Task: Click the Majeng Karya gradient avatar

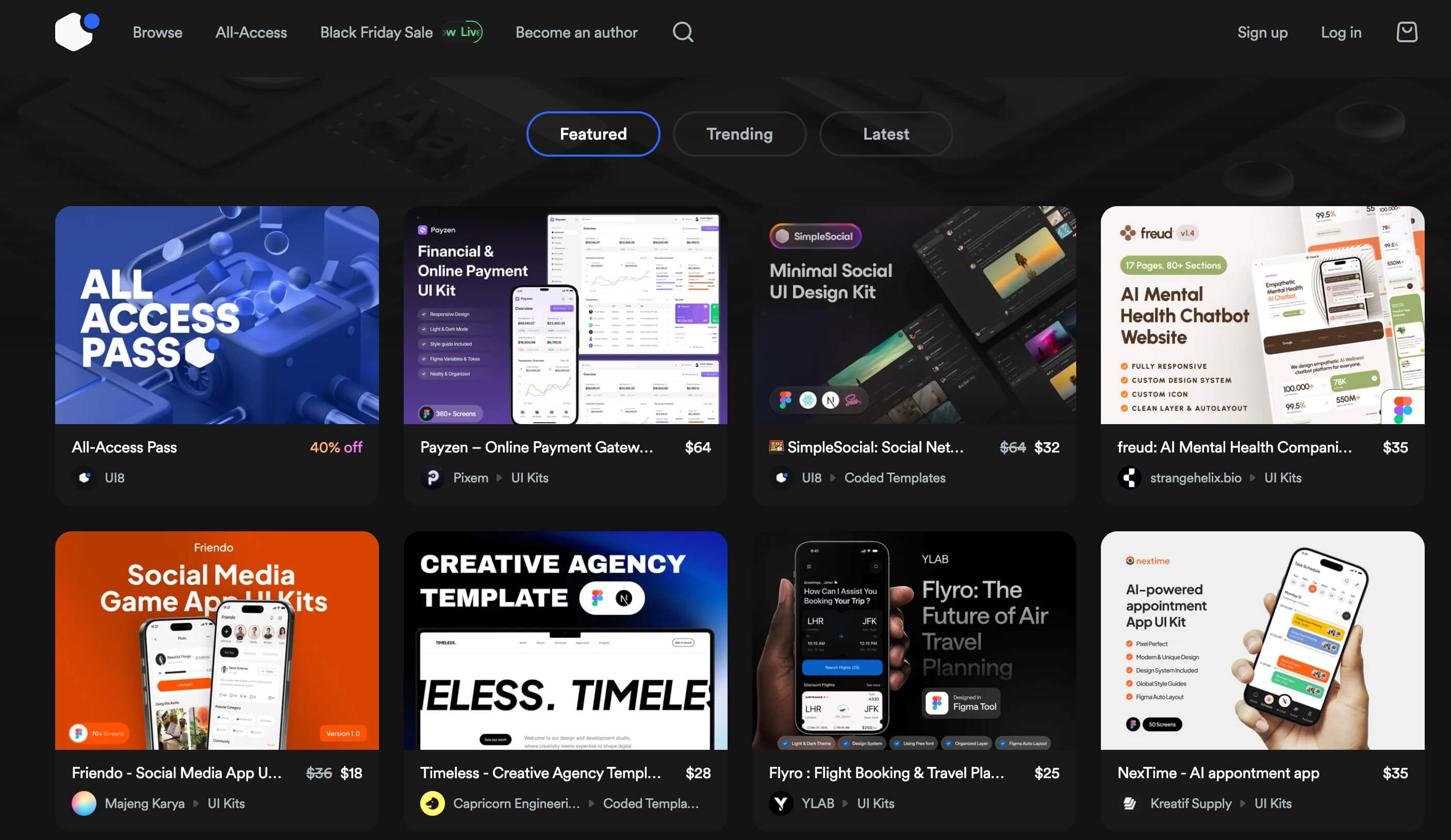Action: point(84,803)
